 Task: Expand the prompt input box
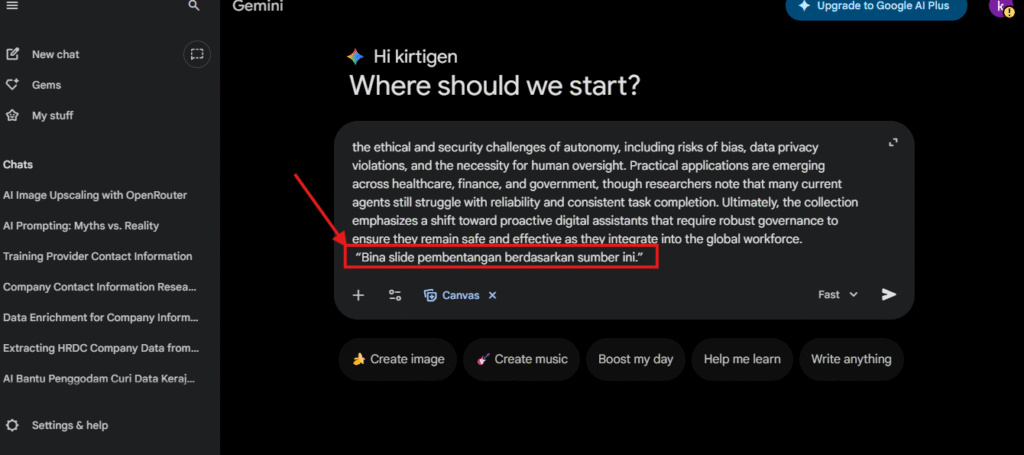tap(893, 143)
